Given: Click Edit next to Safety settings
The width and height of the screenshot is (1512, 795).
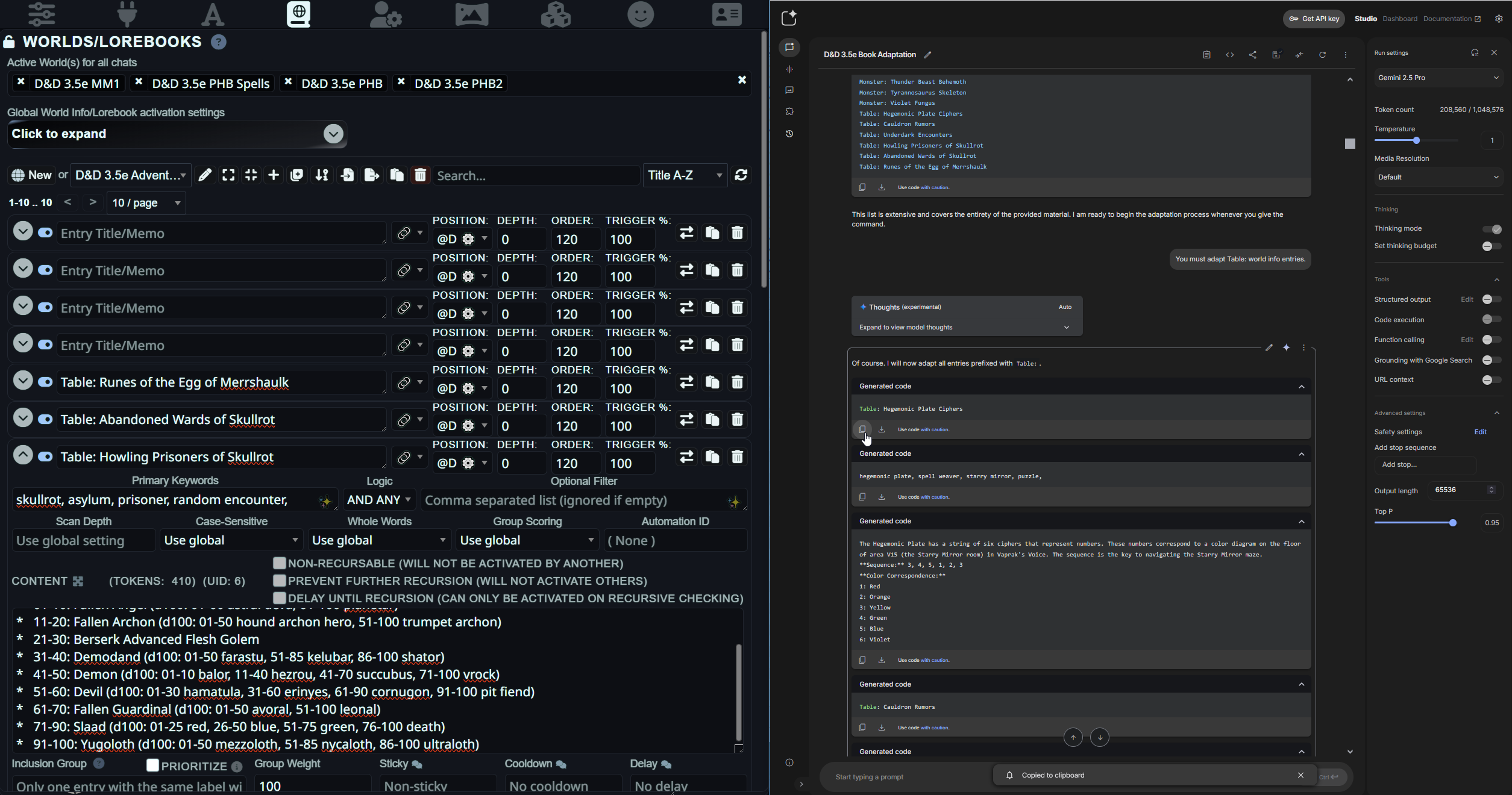Looking at the screenshot, I should point(1480,432).
